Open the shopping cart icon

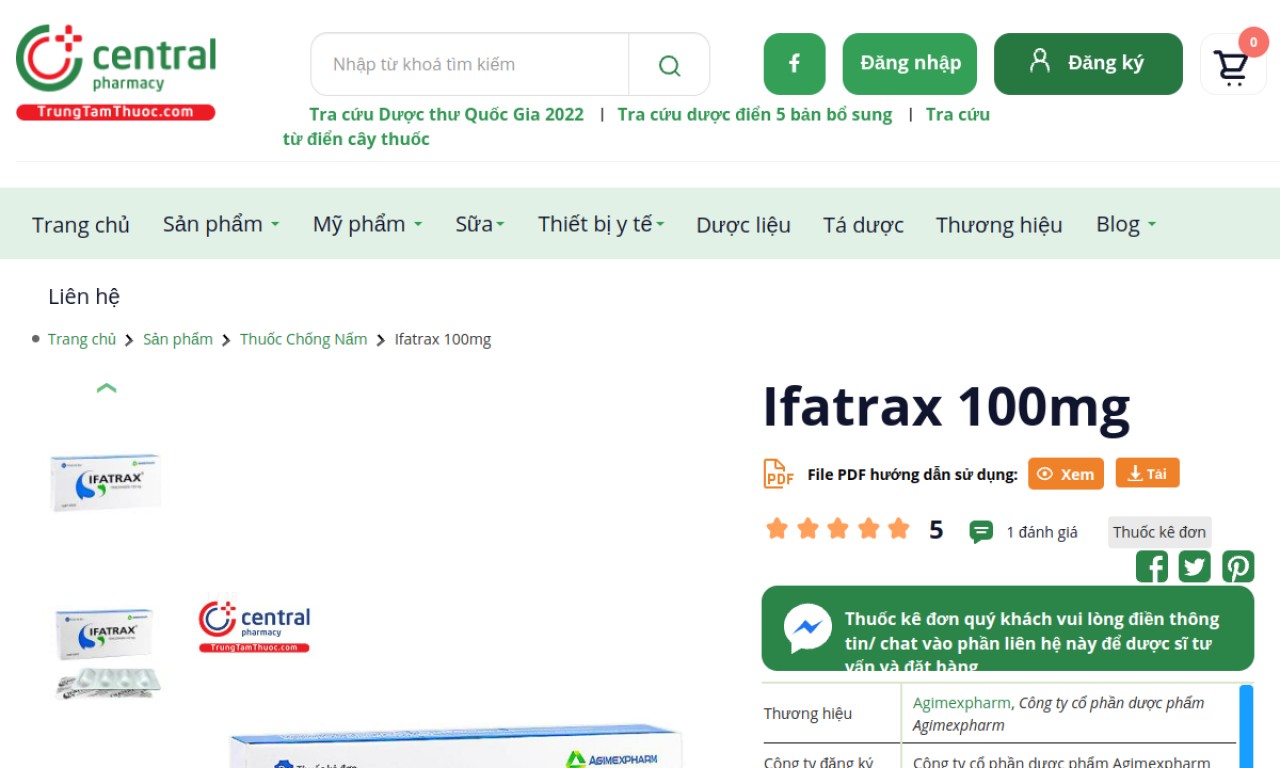point(1233,65)
